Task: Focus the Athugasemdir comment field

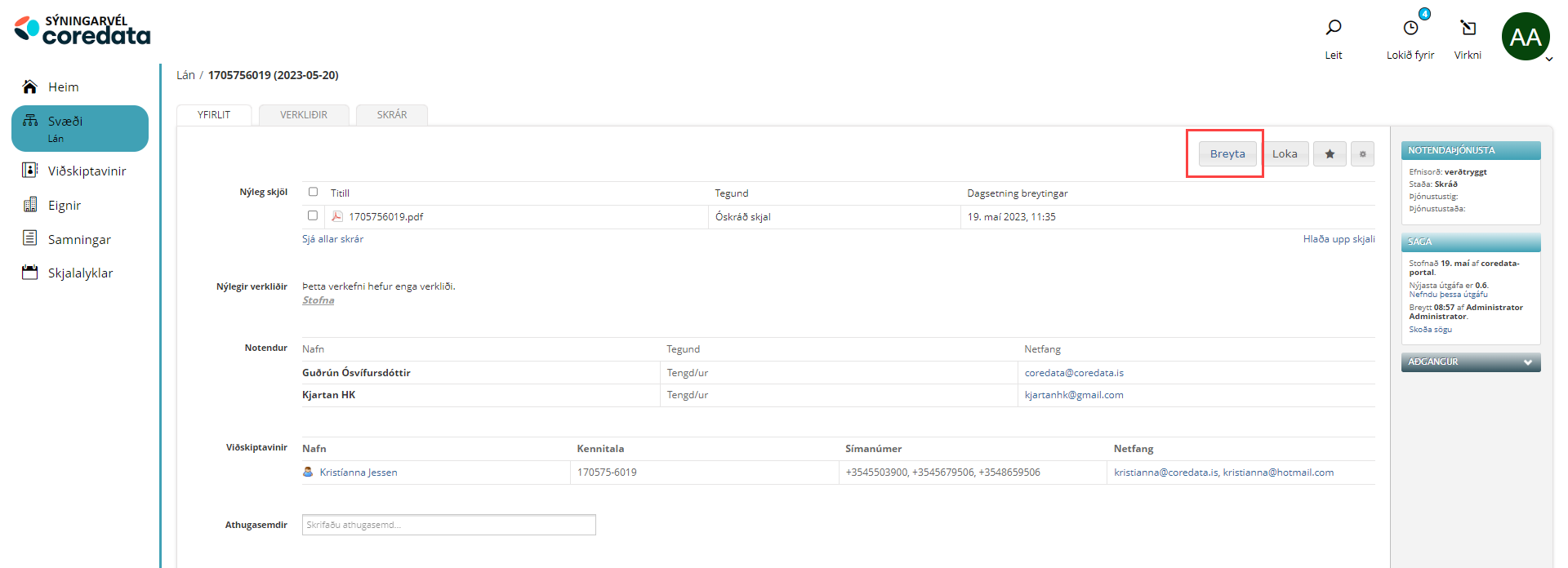Action: click(448, 525)
